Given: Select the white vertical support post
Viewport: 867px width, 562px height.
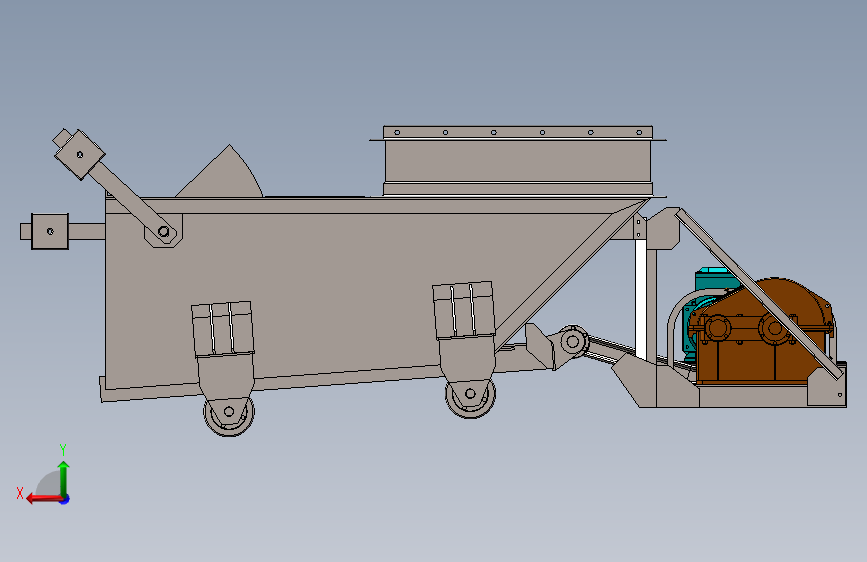Looking at the screenshot, I should tap(641, 299).
